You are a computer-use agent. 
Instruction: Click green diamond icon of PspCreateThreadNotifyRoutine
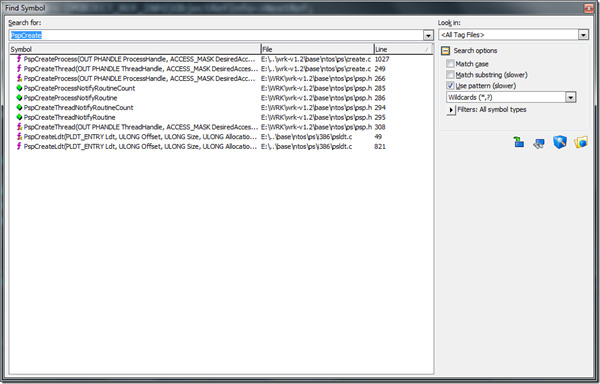click(19, 117)
